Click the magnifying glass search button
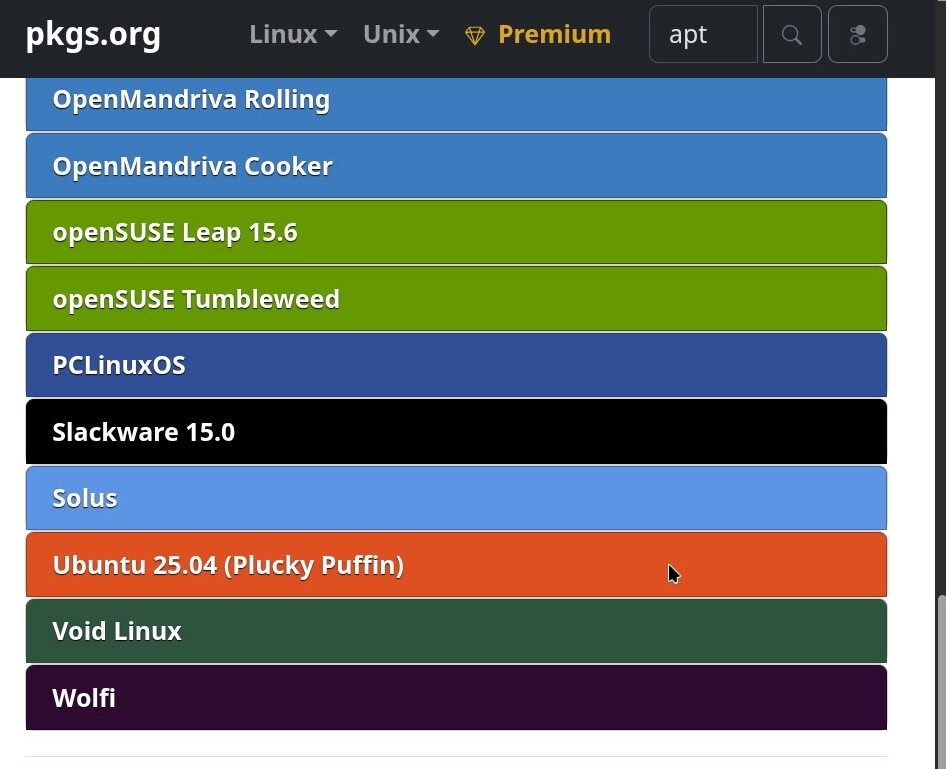 [x=791, y=35]
